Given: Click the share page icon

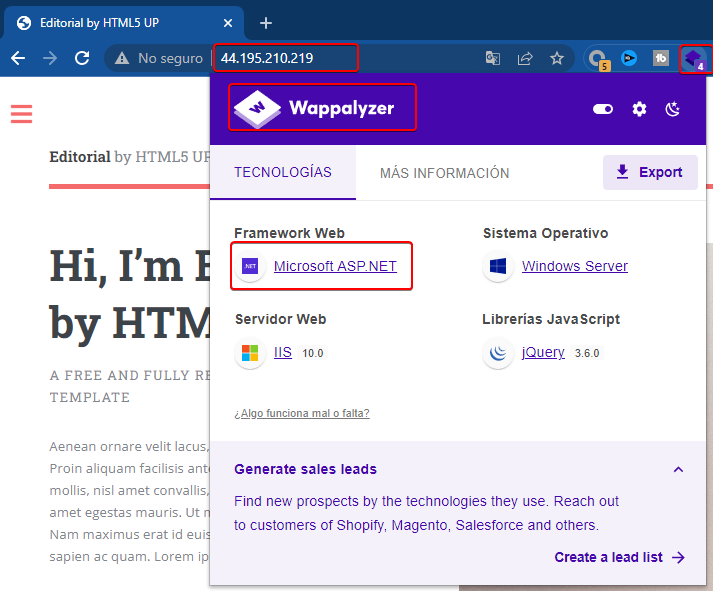Looking at the screenshot, I should (x=525, y=58).
